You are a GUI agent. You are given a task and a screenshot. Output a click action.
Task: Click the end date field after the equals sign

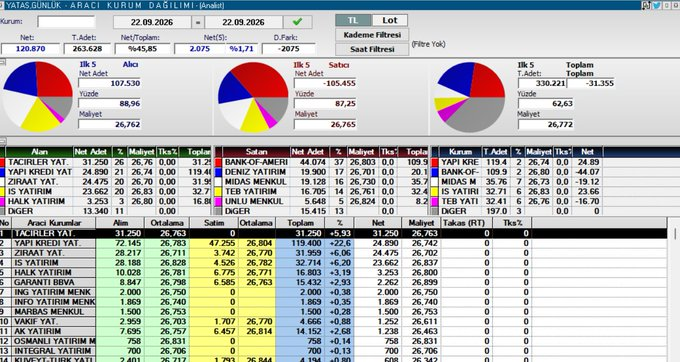(x=243, y=22)
